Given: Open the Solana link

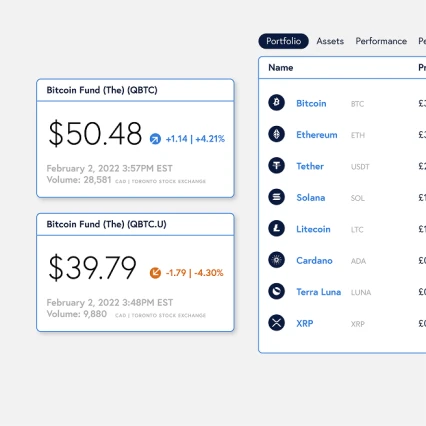Looking at the screenshot, I should [x=311, y=198].
